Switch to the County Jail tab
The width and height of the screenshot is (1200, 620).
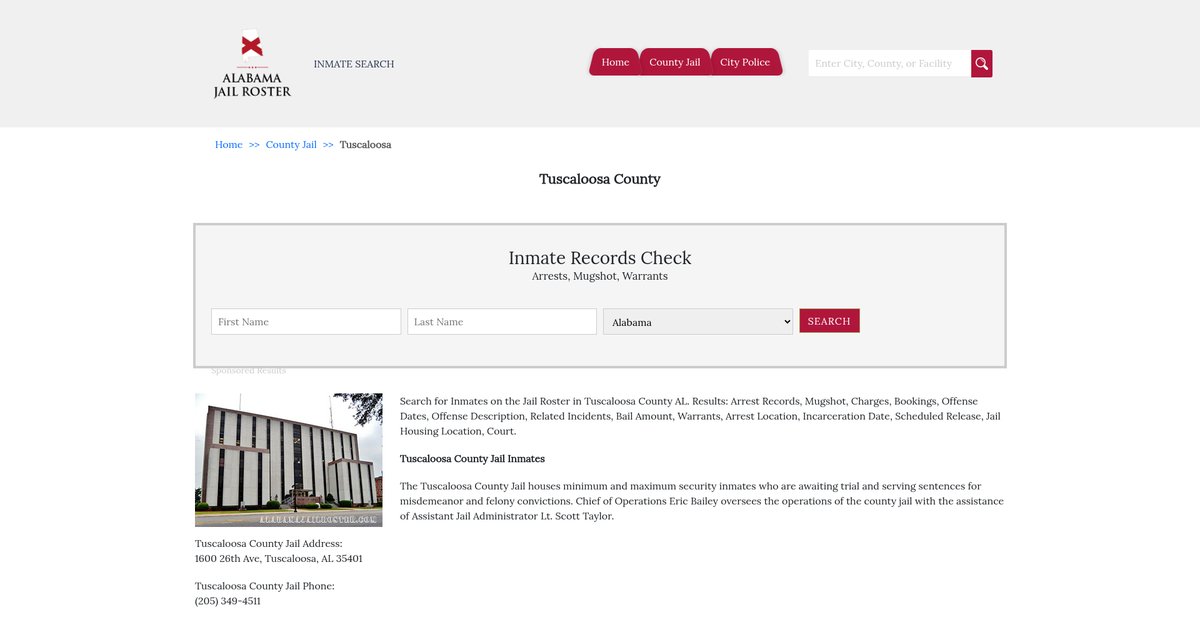[674, 62]
